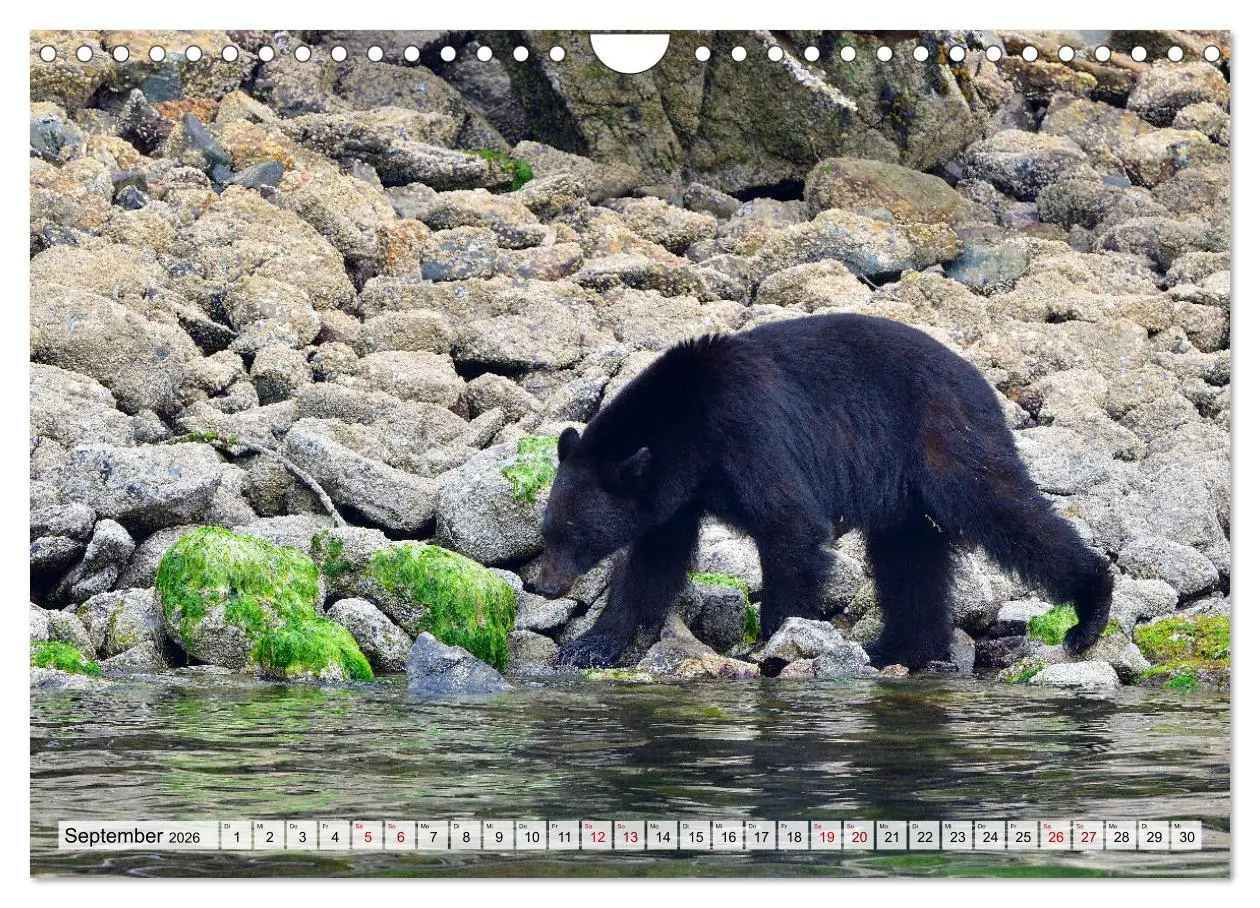
Task: Select red Sunday date 6
Action: tap(399, 836)
